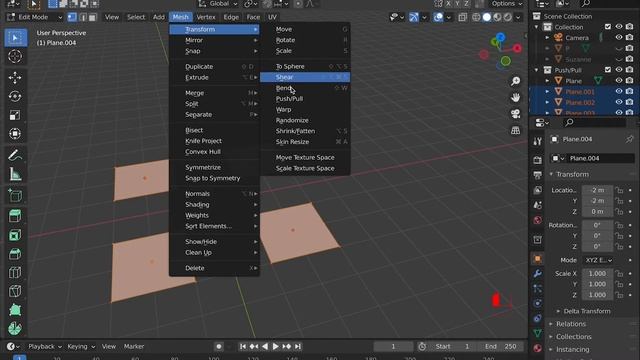Select the Spin tool

tap(16, 329)
